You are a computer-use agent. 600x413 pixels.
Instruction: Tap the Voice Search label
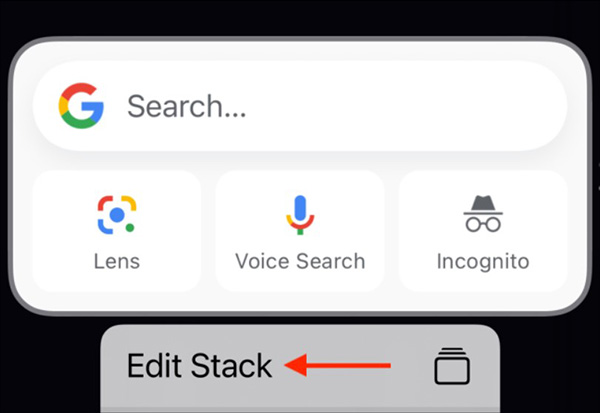point(300,261)
